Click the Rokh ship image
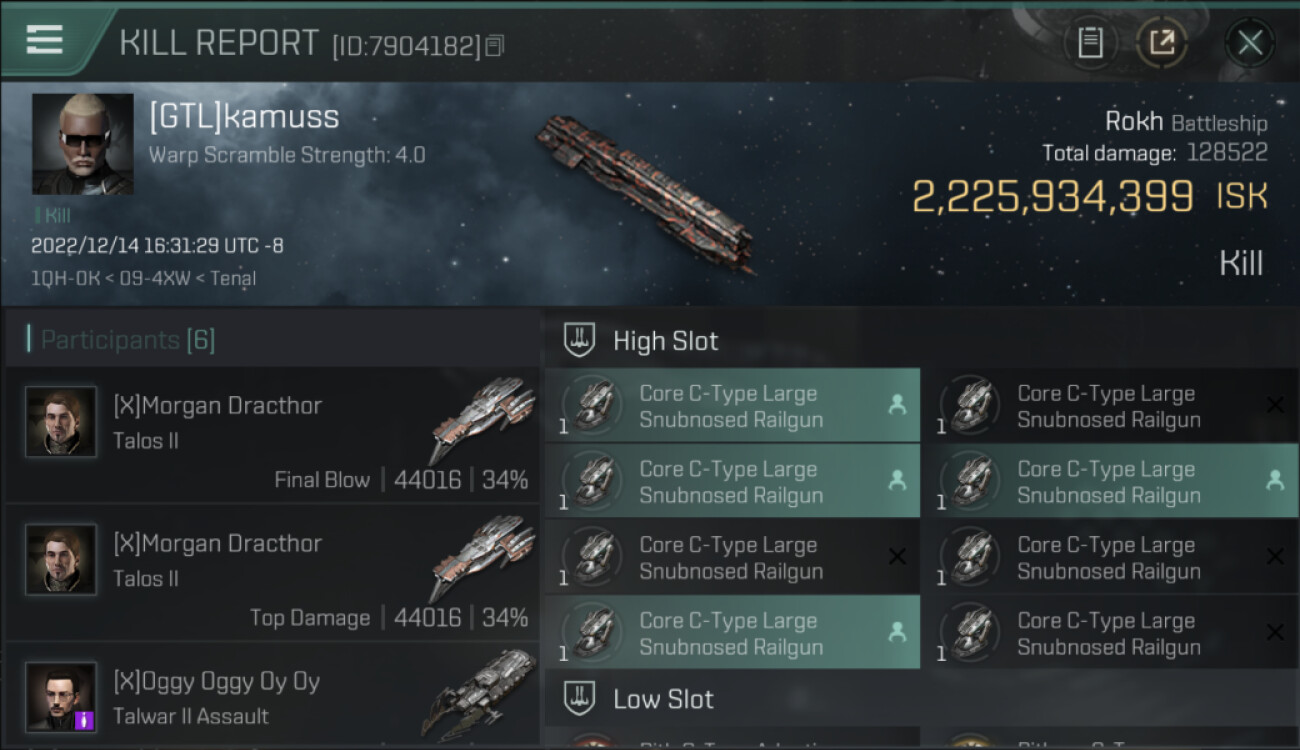 [x=645, y=191]
